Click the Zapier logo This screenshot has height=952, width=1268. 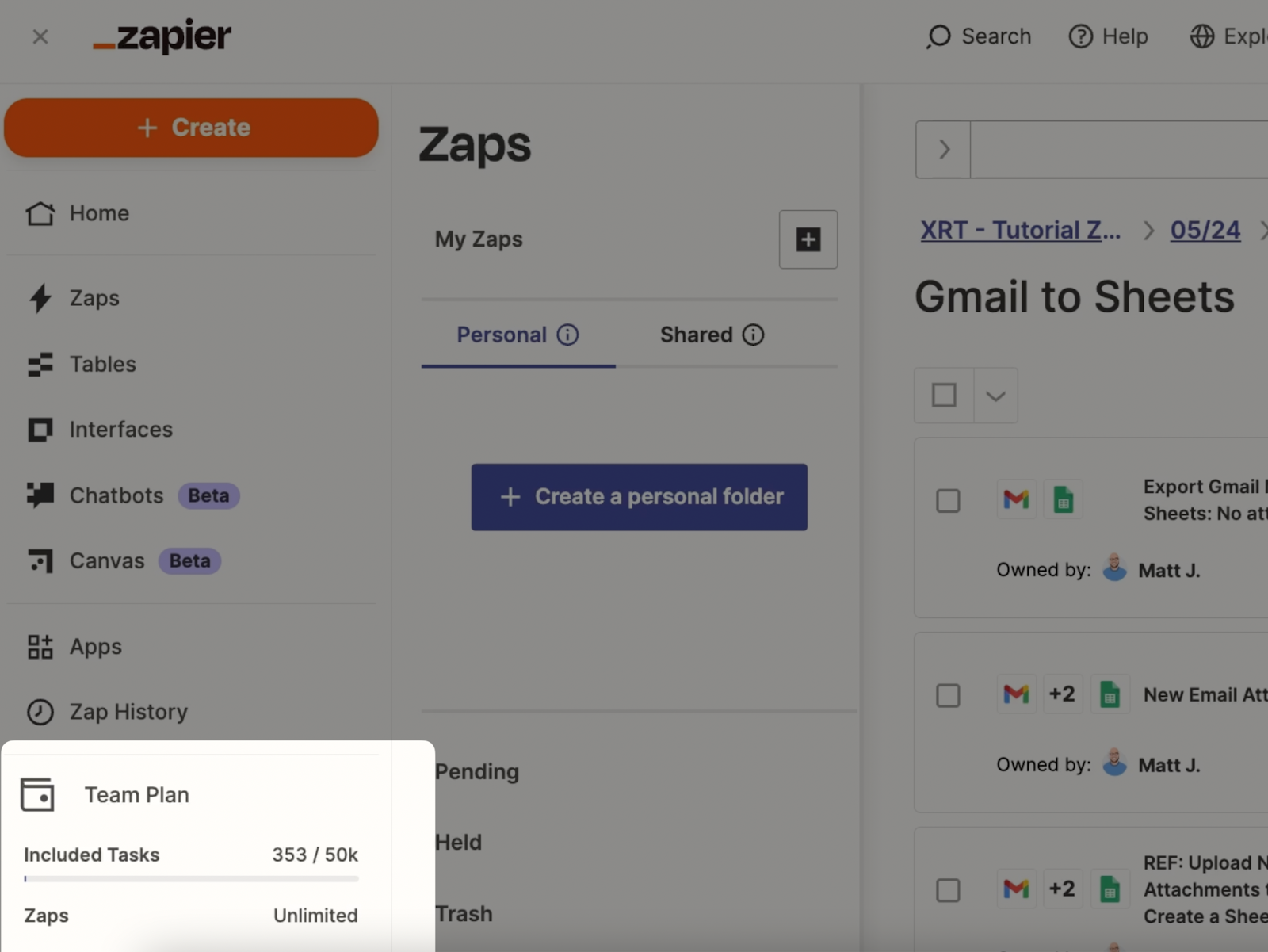162,36
